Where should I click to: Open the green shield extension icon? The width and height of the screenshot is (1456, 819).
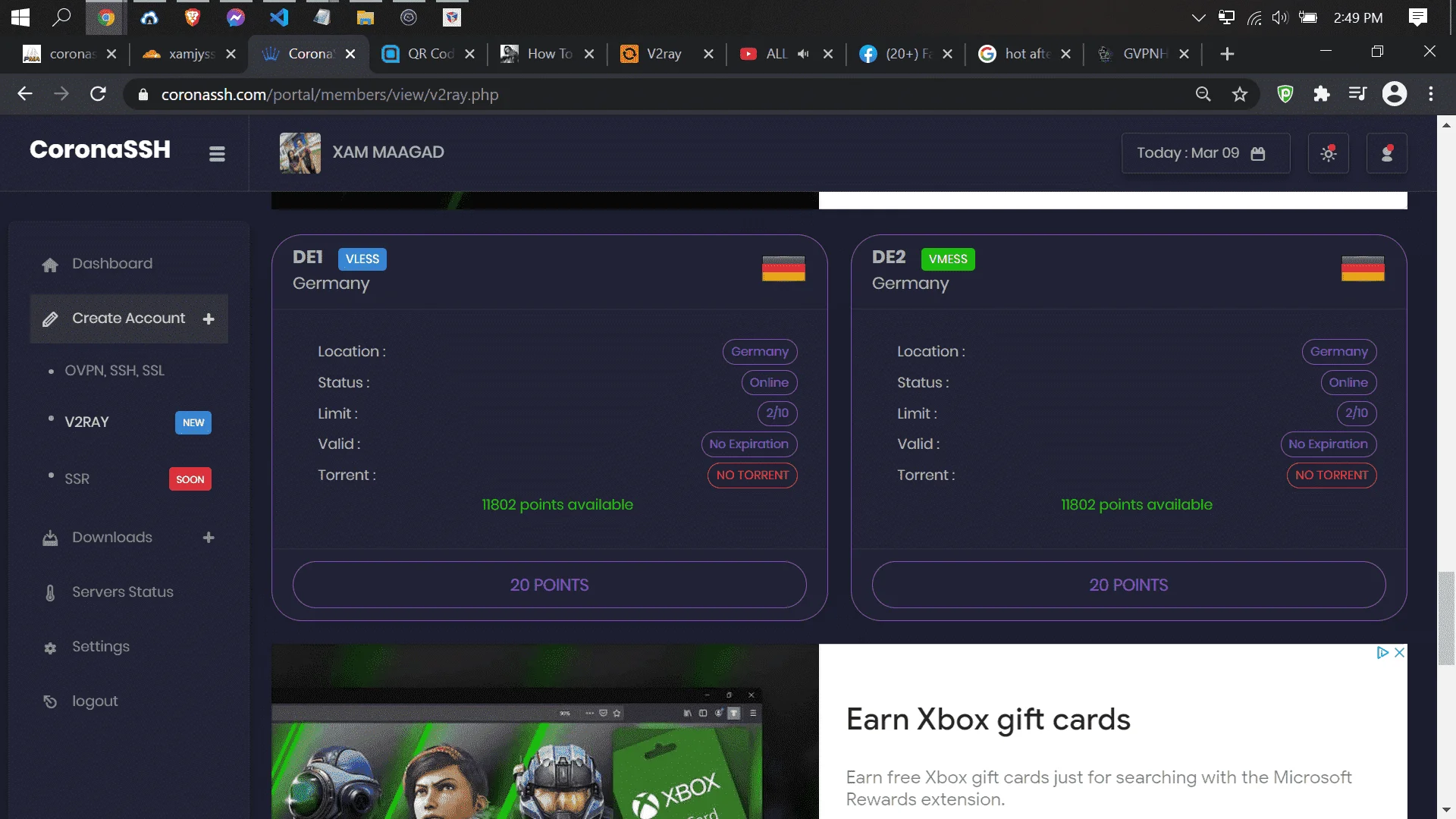click(1285, 94)
